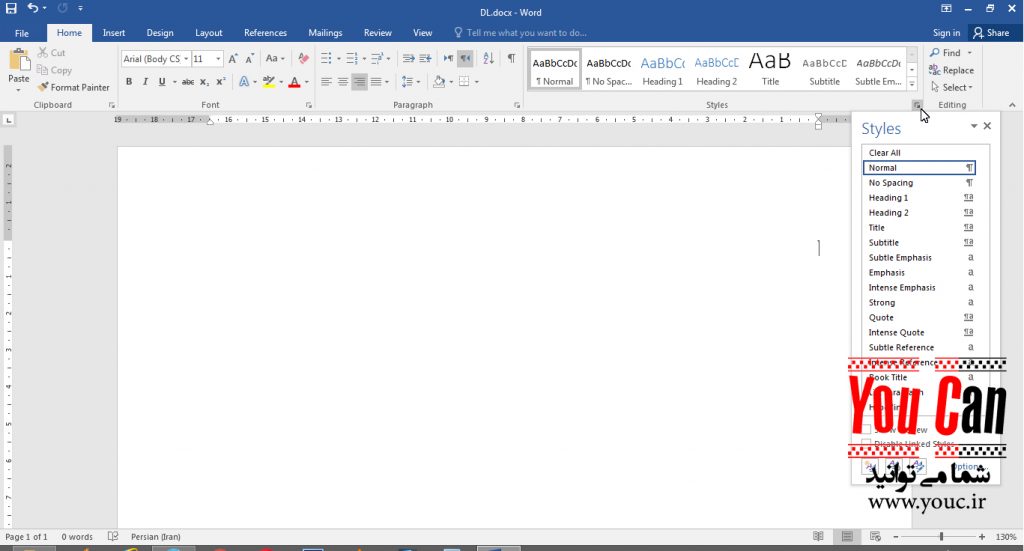Open the font name dropdown
Image resolution: width=1024 pixels, height=551 pixels.
click(186, 59)
